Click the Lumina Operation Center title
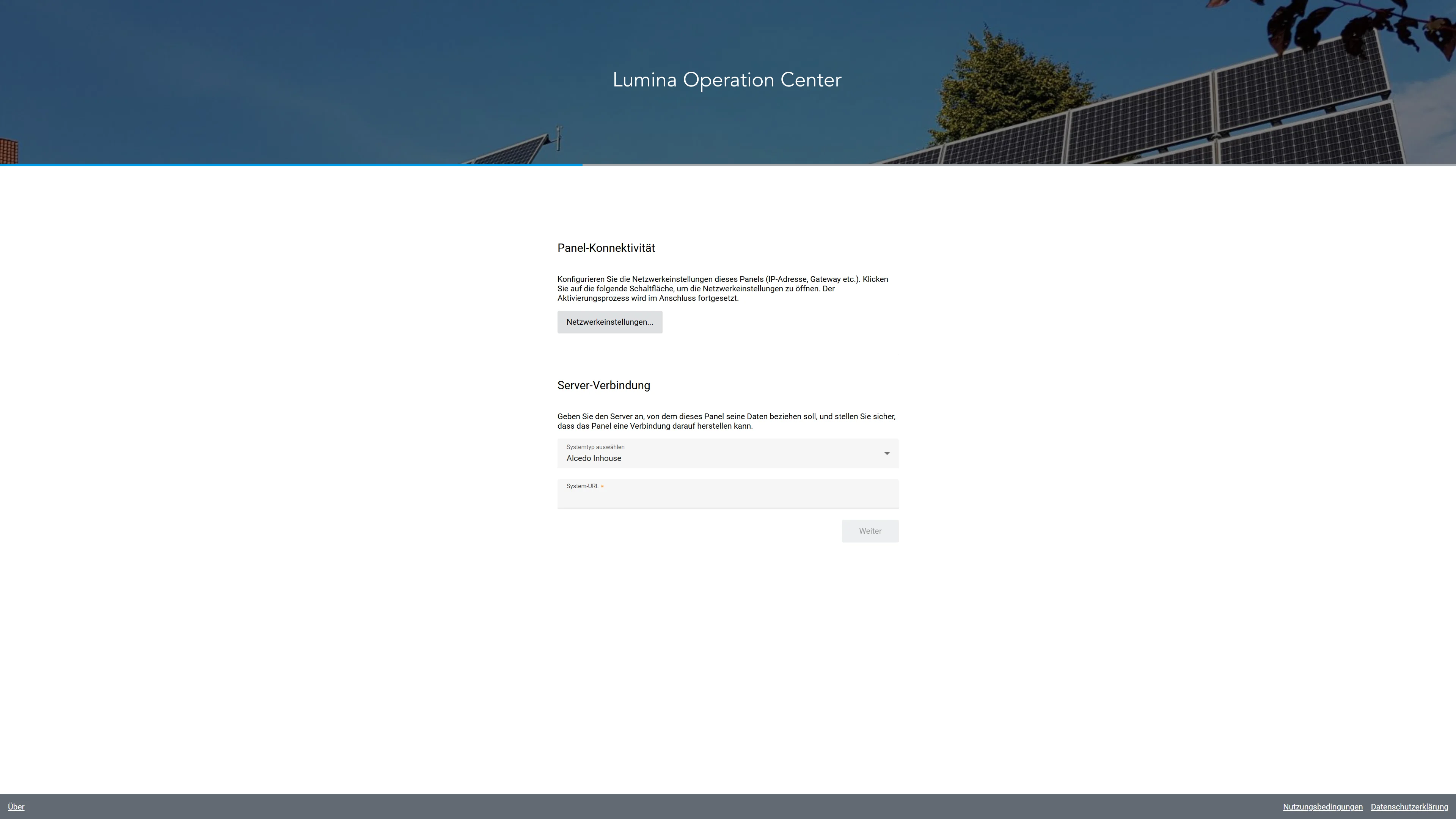Image resolution: width=1456 pixels, height=819 pixels. [727, 80]
